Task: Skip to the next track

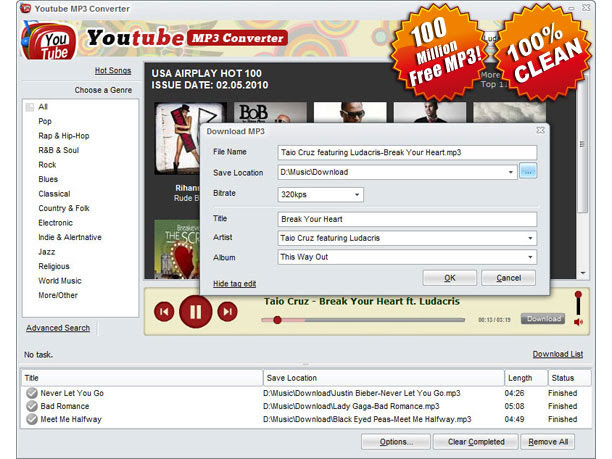Action: point(227,311)
